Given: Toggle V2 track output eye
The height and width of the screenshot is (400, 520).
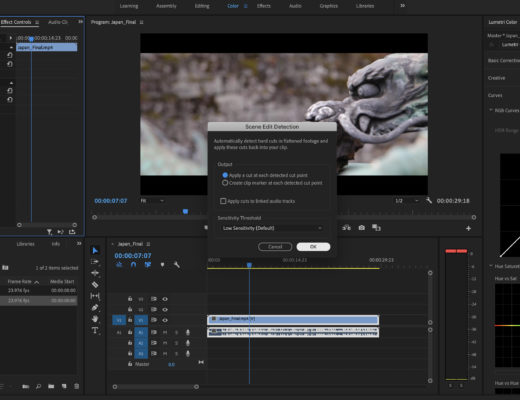Looking at the screenshot, I should (x=165, y=309).
